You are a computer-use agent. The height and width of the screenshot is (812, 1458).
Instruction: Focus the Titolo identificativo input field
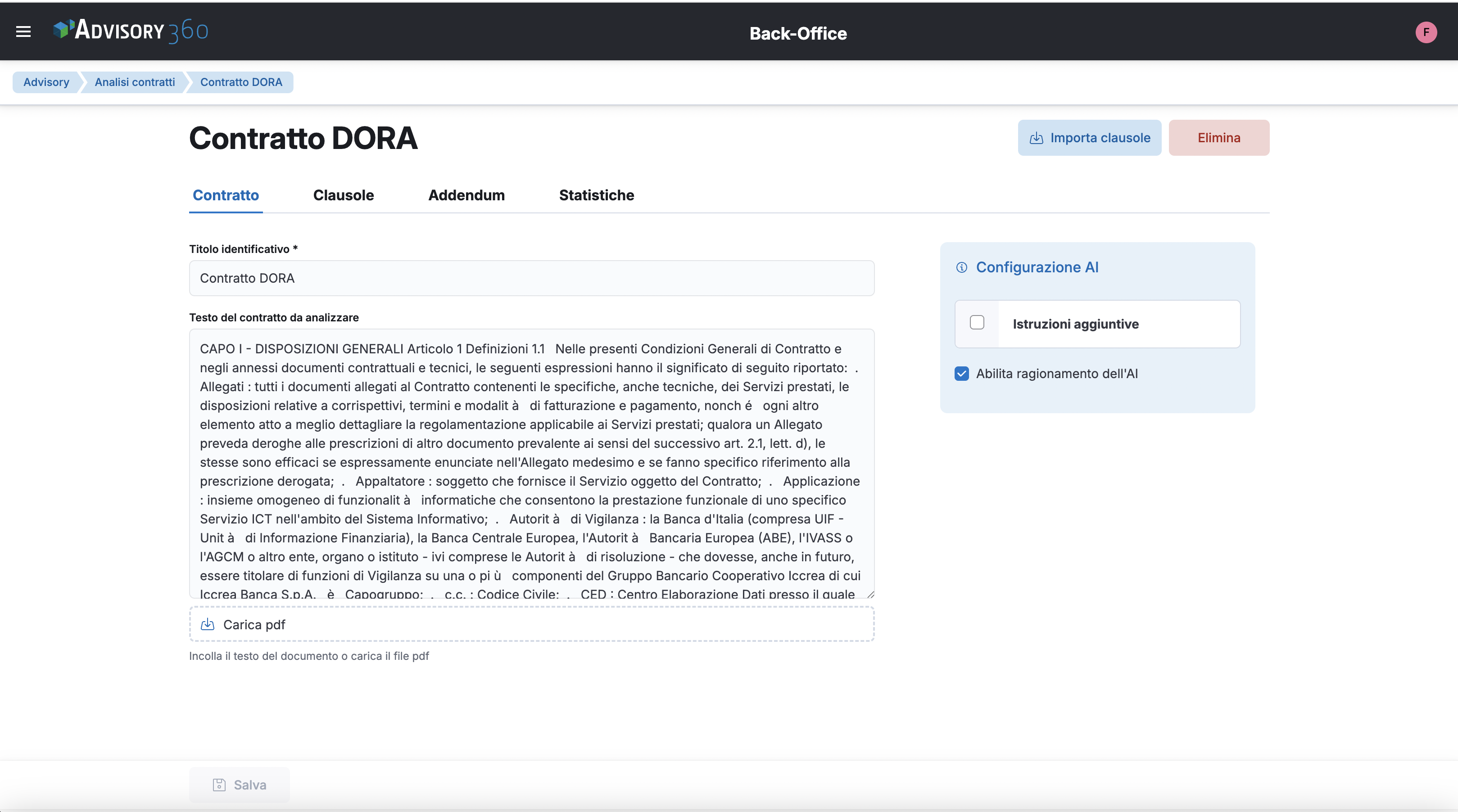(x=531, y=278)
